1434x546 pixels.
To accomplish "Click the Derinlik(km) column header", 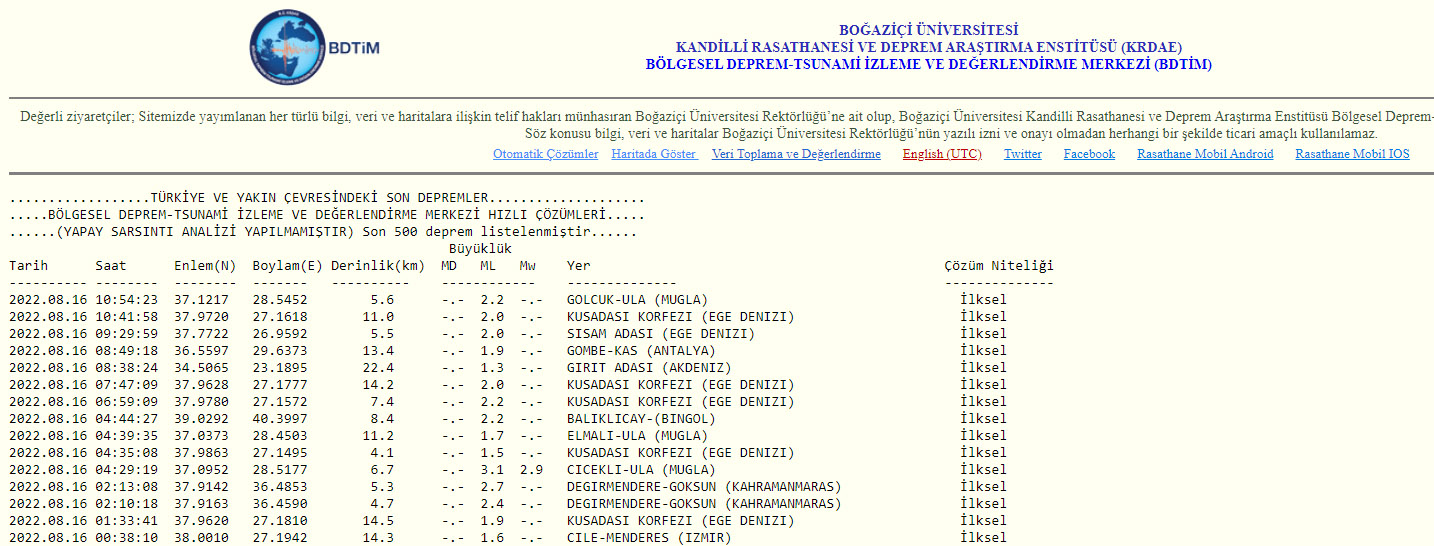I will click(377, 266).
